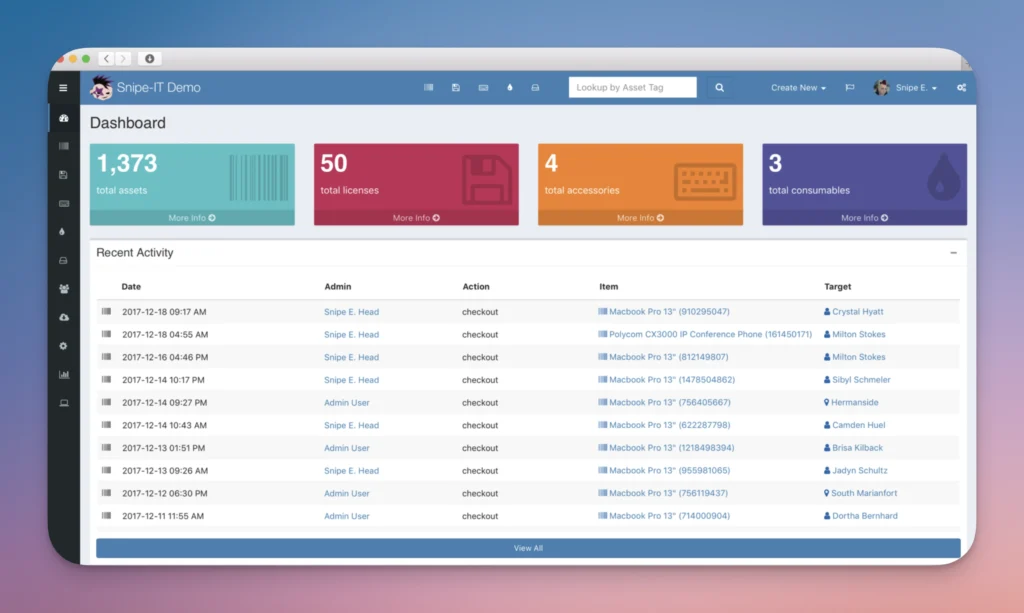Open the alerts flag icon in navbar
This screenshot has height=613, width=1024.
850,88
